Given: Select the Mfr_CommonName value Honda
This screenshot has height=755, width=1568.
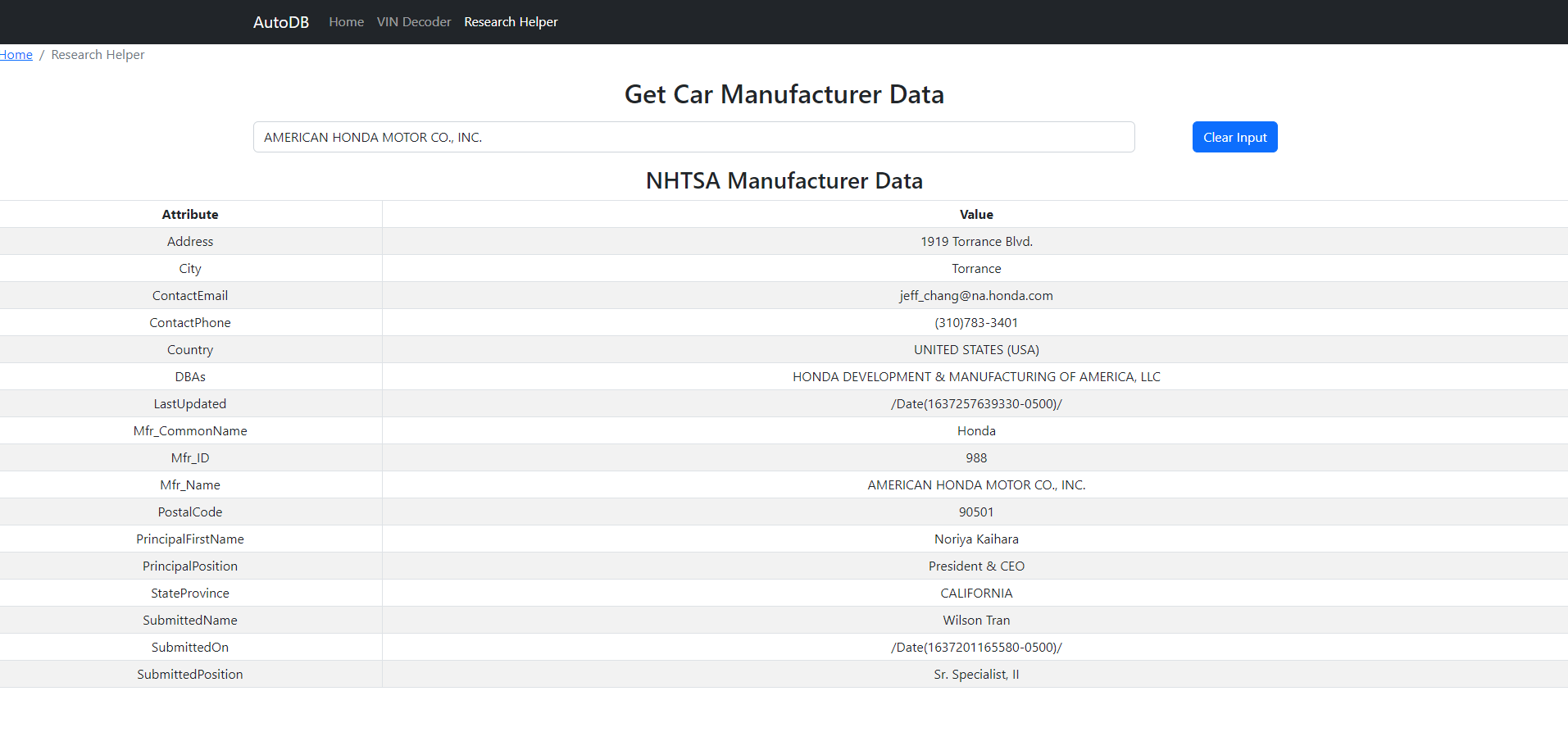Looking at the screenshot, I should coord(975,430).
